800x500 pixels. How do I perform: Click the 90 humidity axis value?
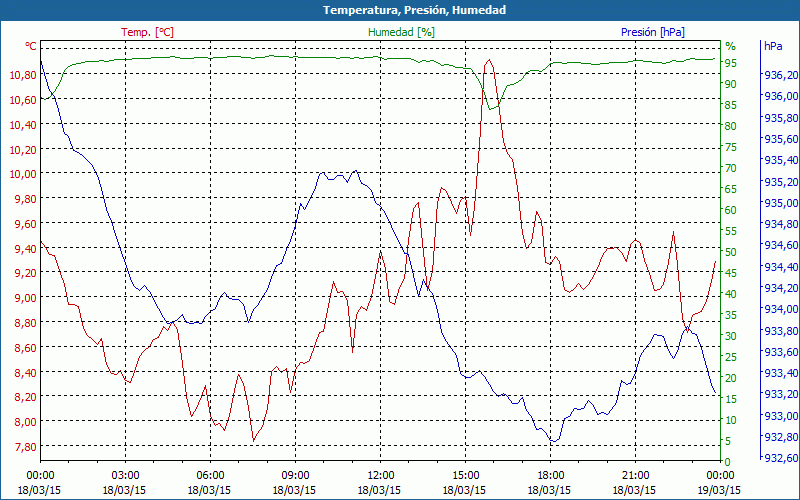coord(731,84)
